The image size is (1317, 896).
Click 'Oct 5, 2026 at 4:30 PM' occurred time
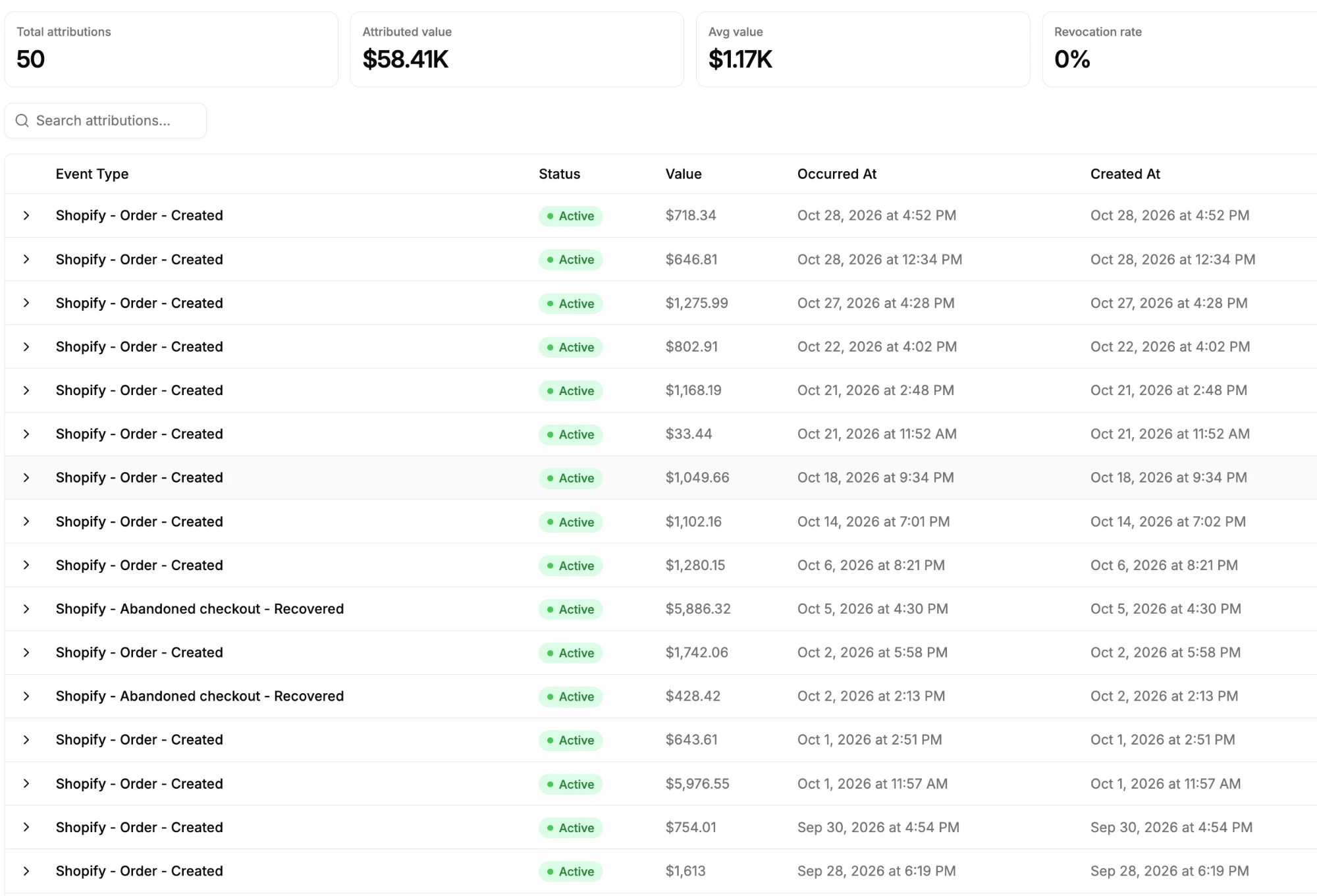click(873, 609)
